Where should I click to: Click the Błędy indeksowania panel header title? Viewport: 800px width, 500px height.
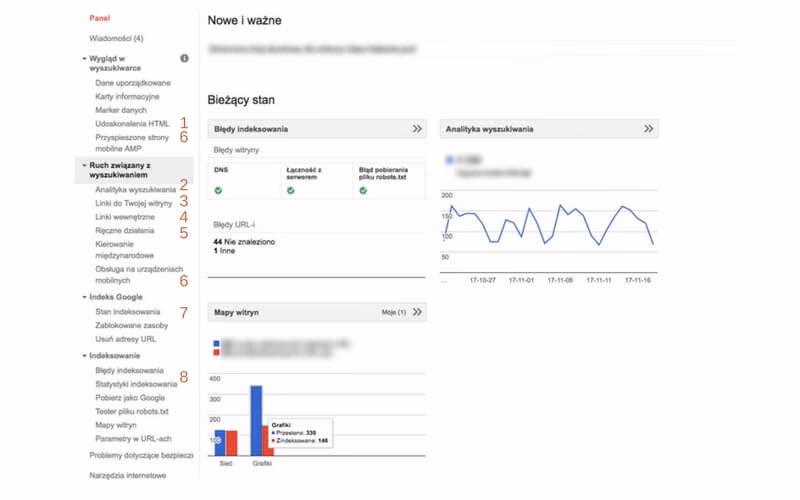251,129
